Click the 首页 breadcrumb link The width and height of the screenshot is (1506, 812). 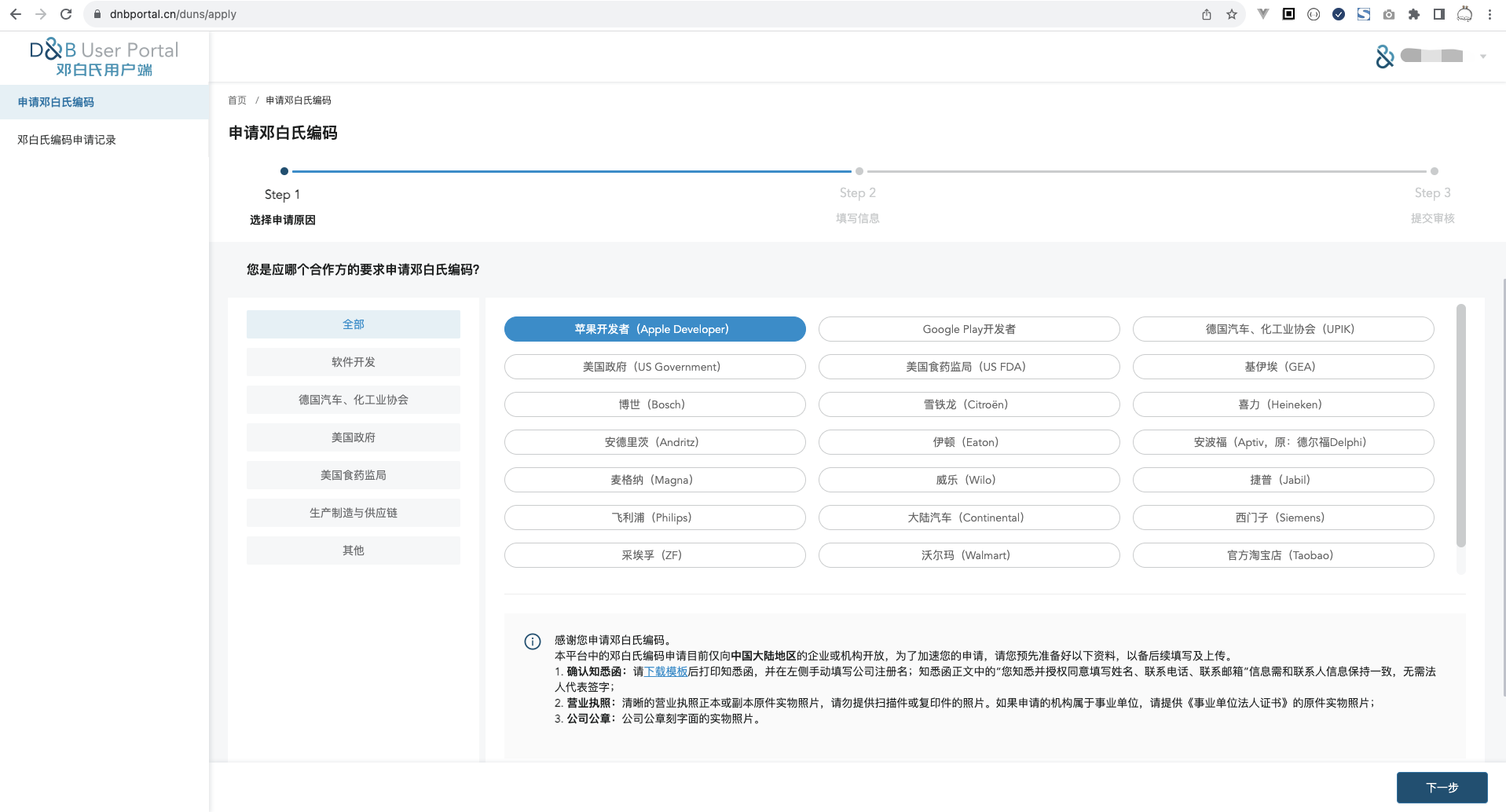click(237, 101)
